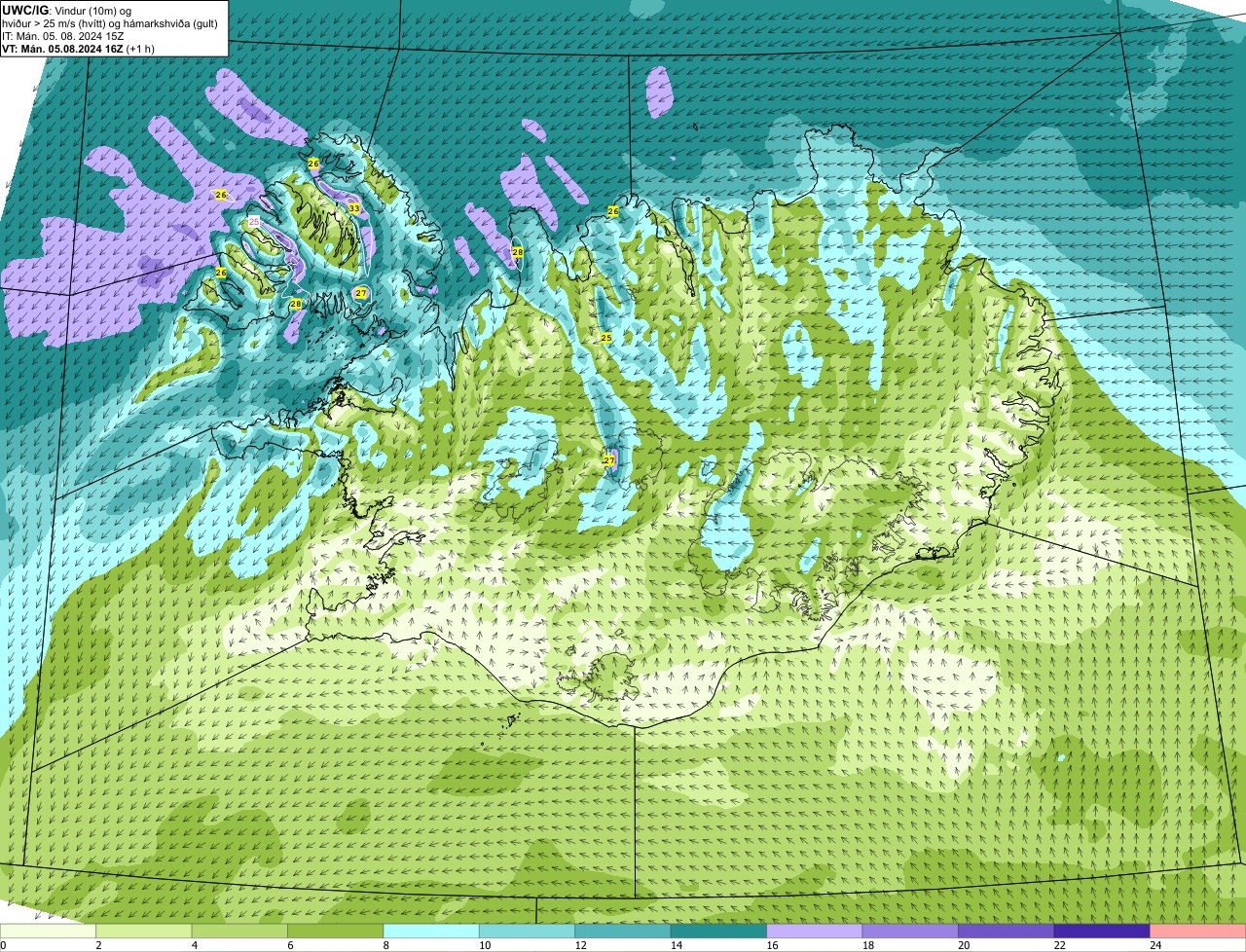The image size is (1246, 952).
Task: Click the legend tick label '2'
Action: coord(98,945)
